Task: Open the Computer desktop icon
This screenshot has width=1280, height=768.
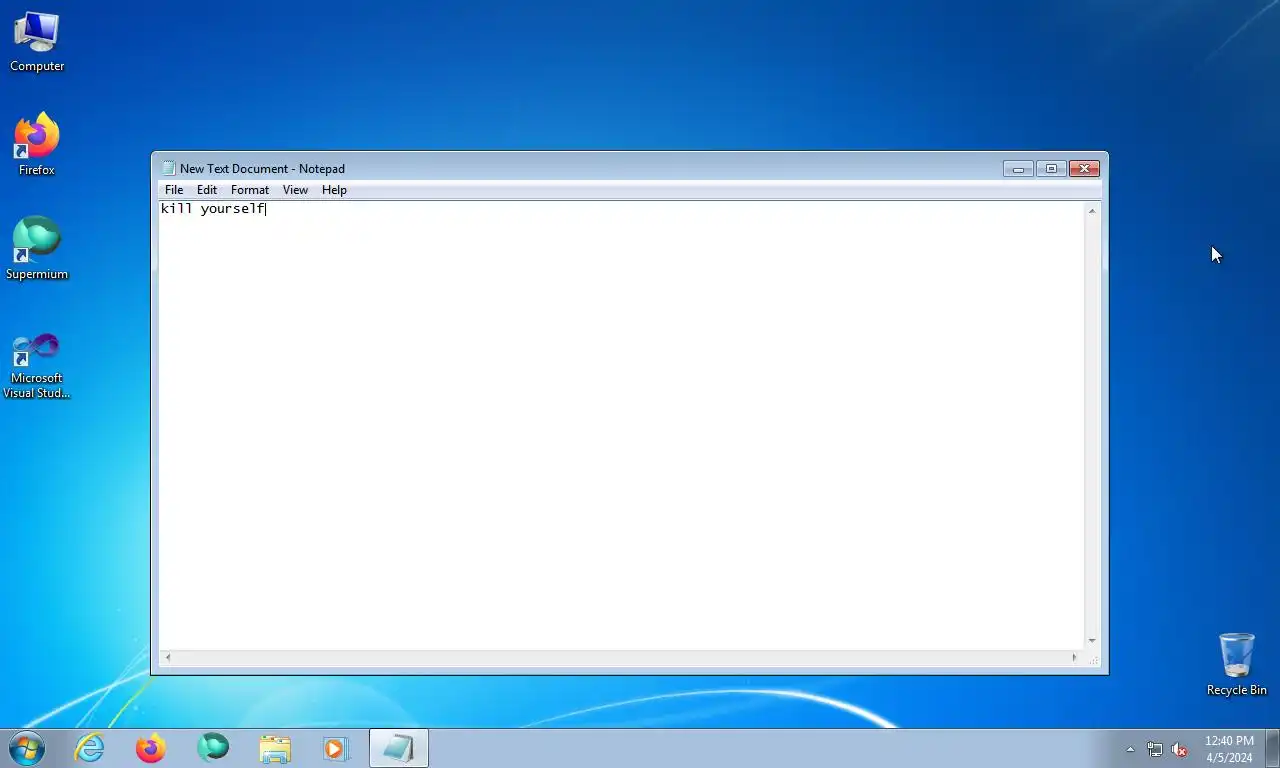Action: click(x=37, y=42)
